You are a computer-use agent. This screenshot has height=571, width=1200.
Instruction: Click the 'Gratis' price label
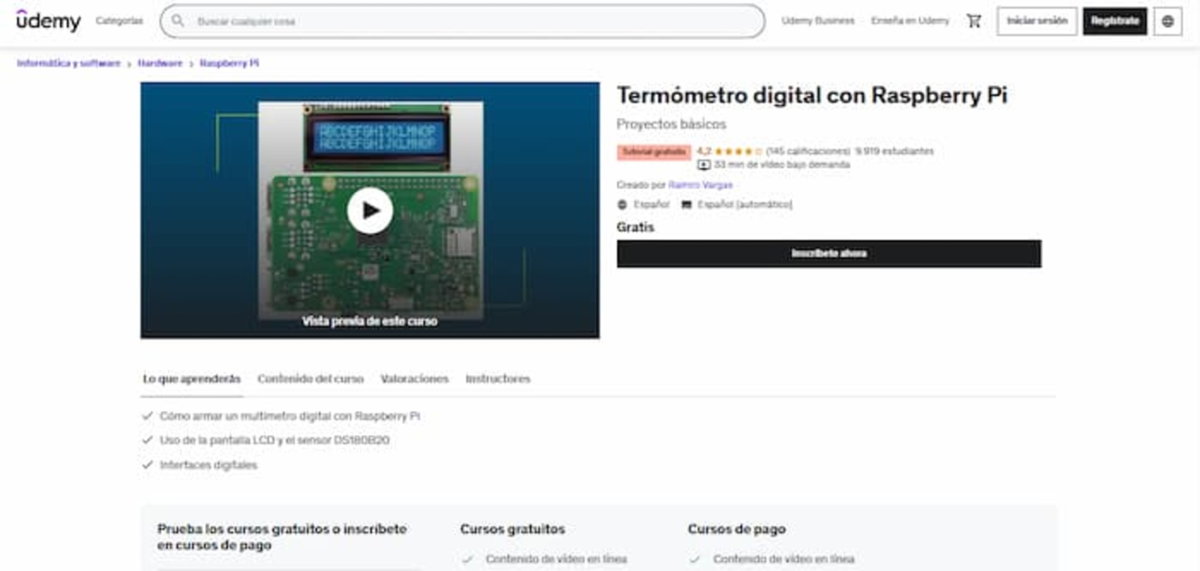point(635,227)
